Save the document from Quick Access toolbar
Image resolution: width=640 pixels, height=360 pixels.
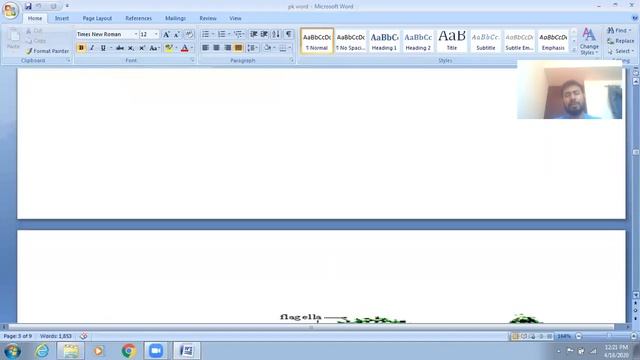coord(28,6)
